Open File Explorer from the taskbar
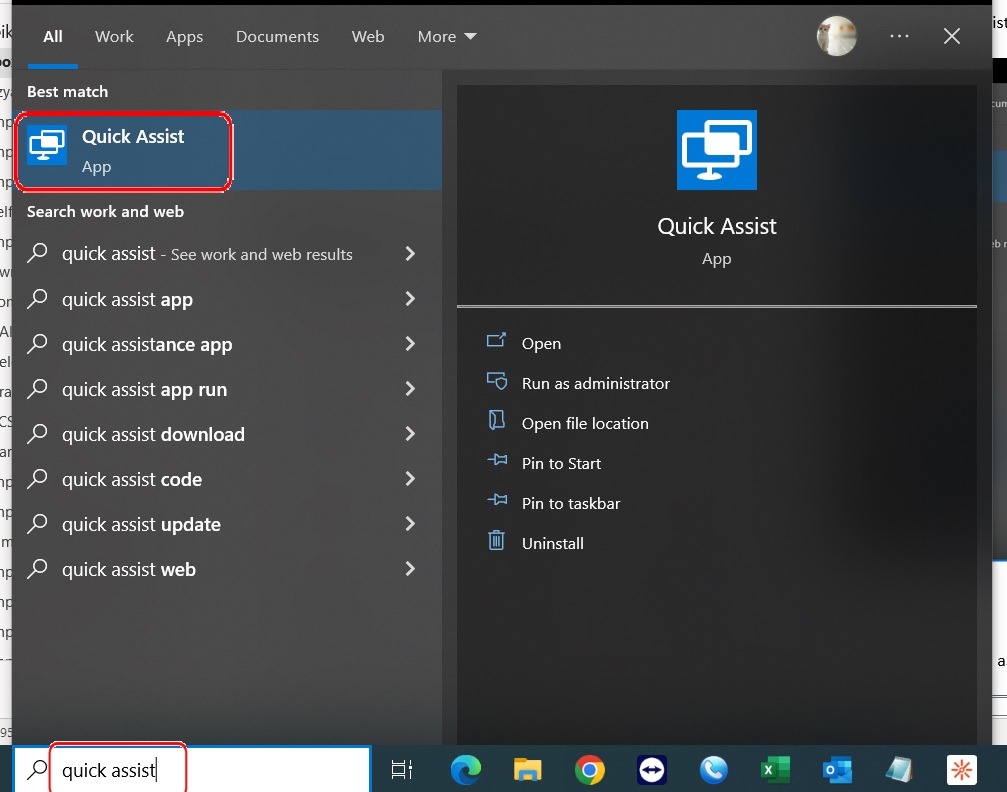Screen dimensions: 1007x792 527,769
